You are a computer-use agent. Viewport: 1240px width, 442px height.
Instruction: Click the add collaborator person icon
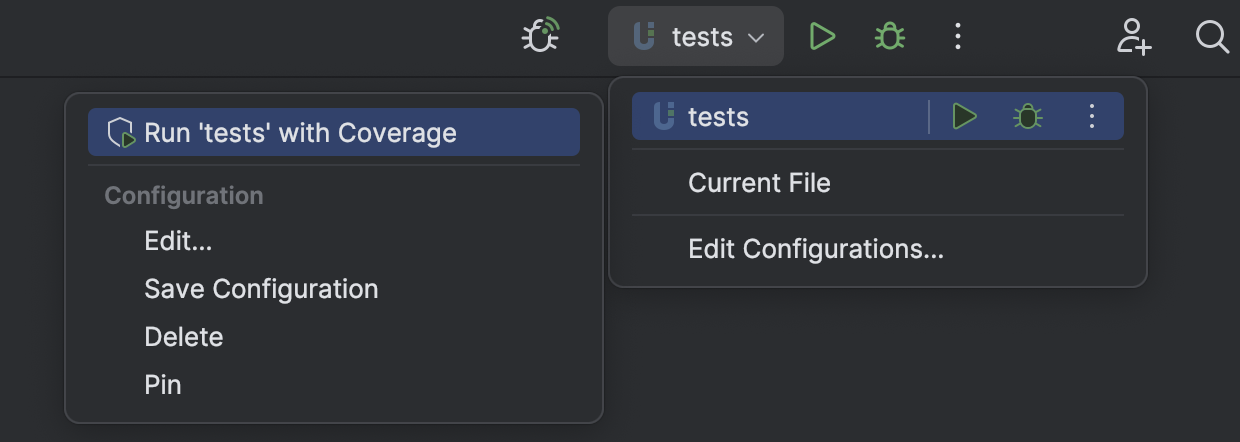click(x=1134, y=37)
